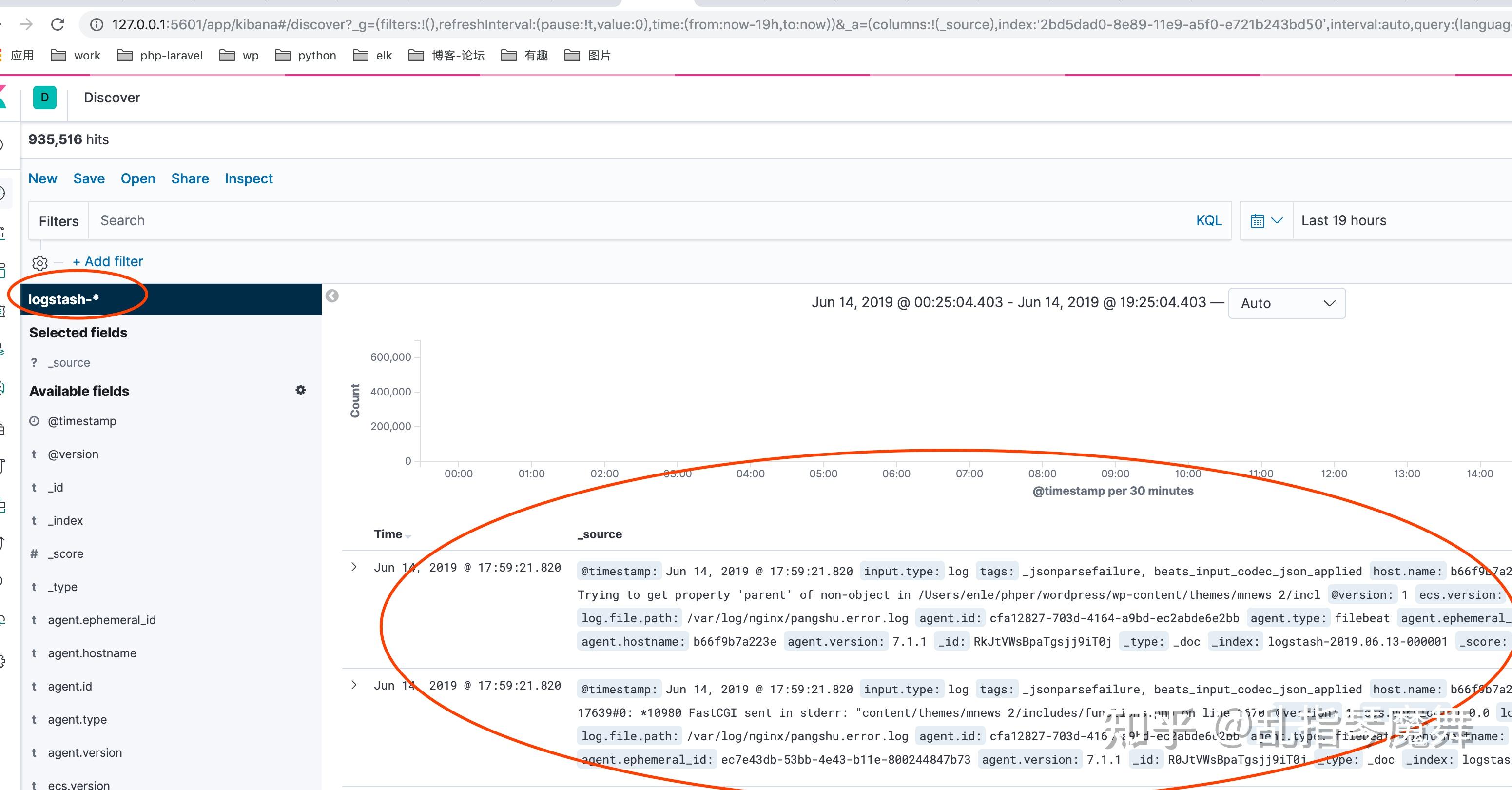The height and width of the screenshot is (790, 1512).
Task: Collapse the fields sidebar with the chevron circle
Action: pyautogui.click(x=331, y=296)
